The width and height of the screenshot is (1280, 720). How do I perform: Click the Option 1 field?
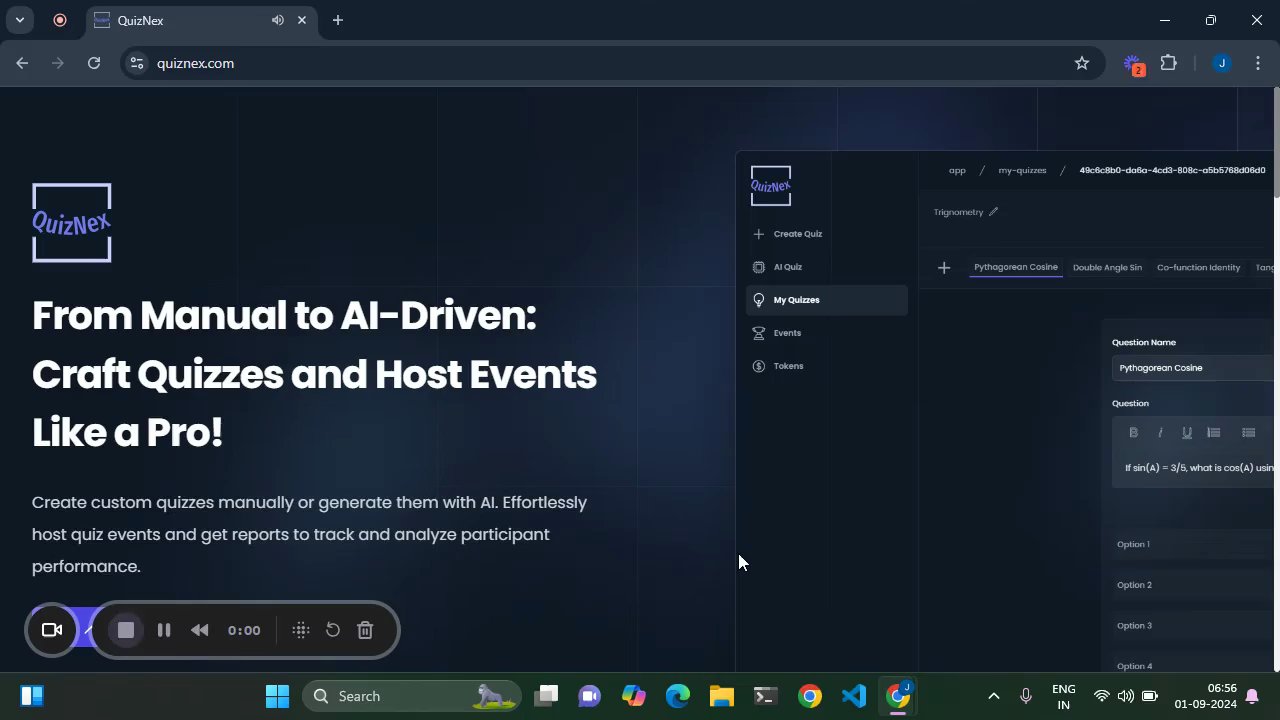(1194, 544)
